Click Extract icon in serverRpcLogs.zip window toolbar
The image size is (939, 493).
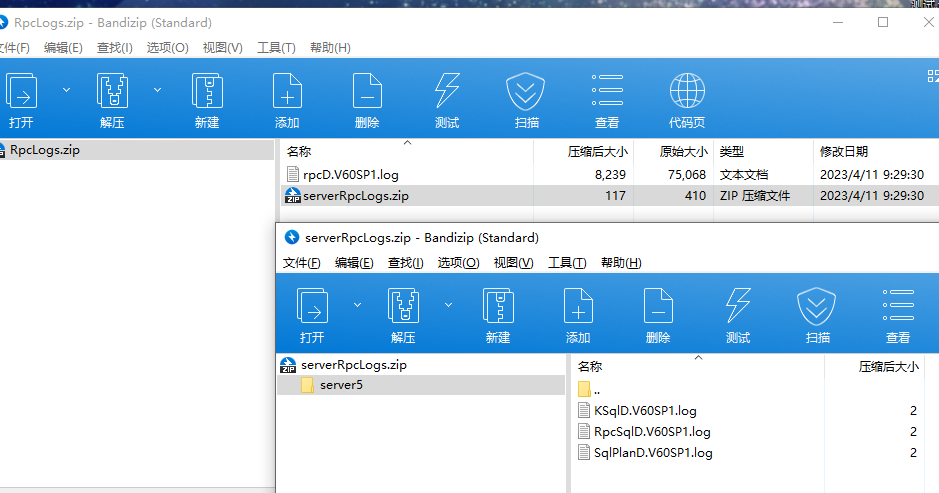[x=403, y=306]
